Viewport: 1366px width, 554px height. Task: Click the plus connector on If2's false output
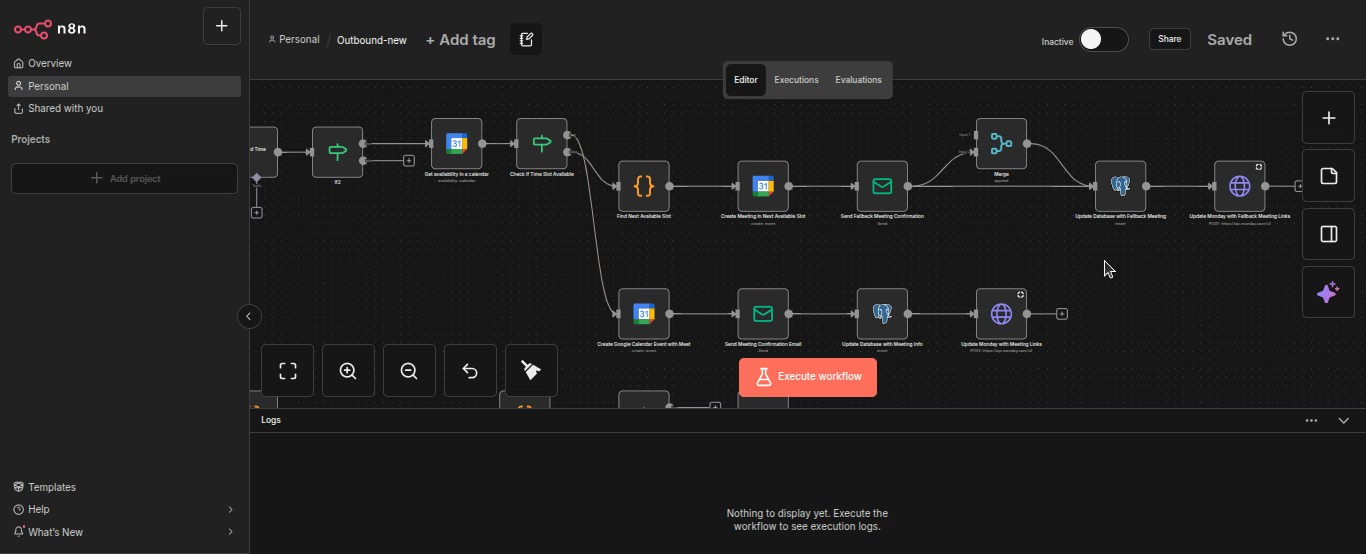tap(409, 161)
